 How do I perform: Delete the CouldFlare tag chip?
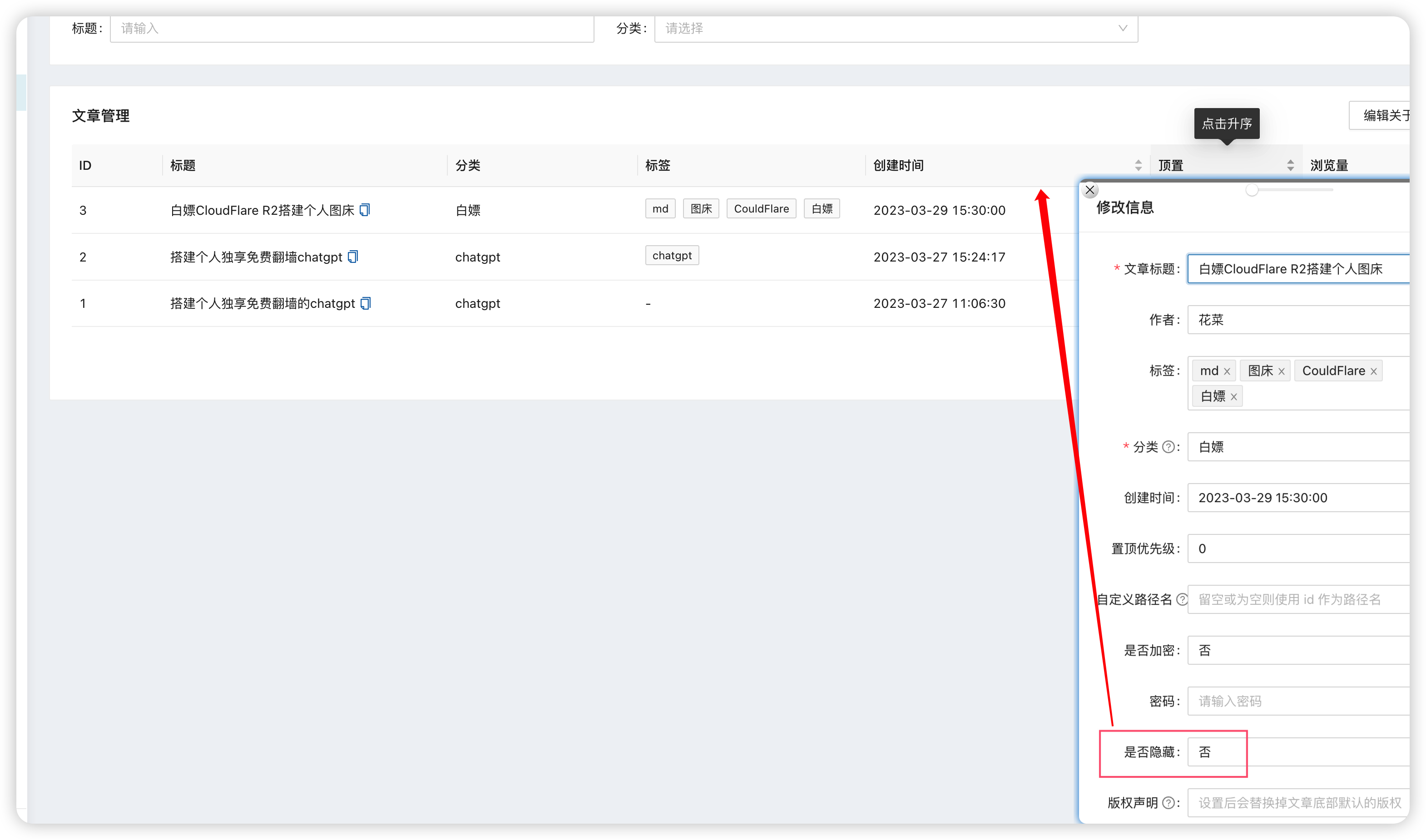(1373, 371)
